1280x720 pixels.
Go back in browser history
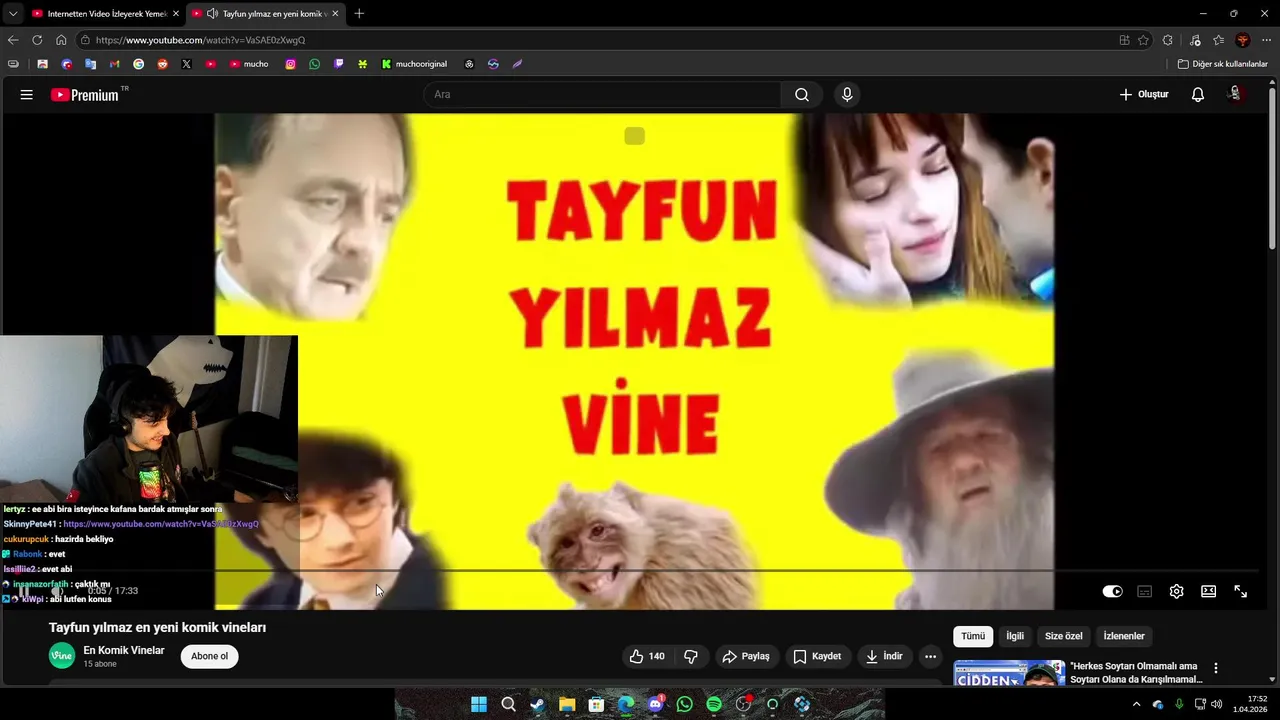[x=13, y=40]
